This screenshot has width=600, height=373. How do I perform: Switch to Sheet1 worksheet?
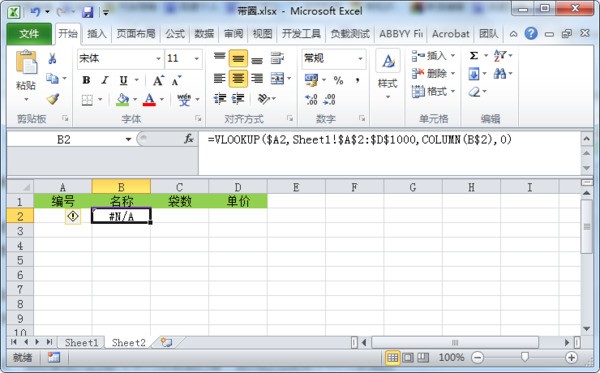81,343
